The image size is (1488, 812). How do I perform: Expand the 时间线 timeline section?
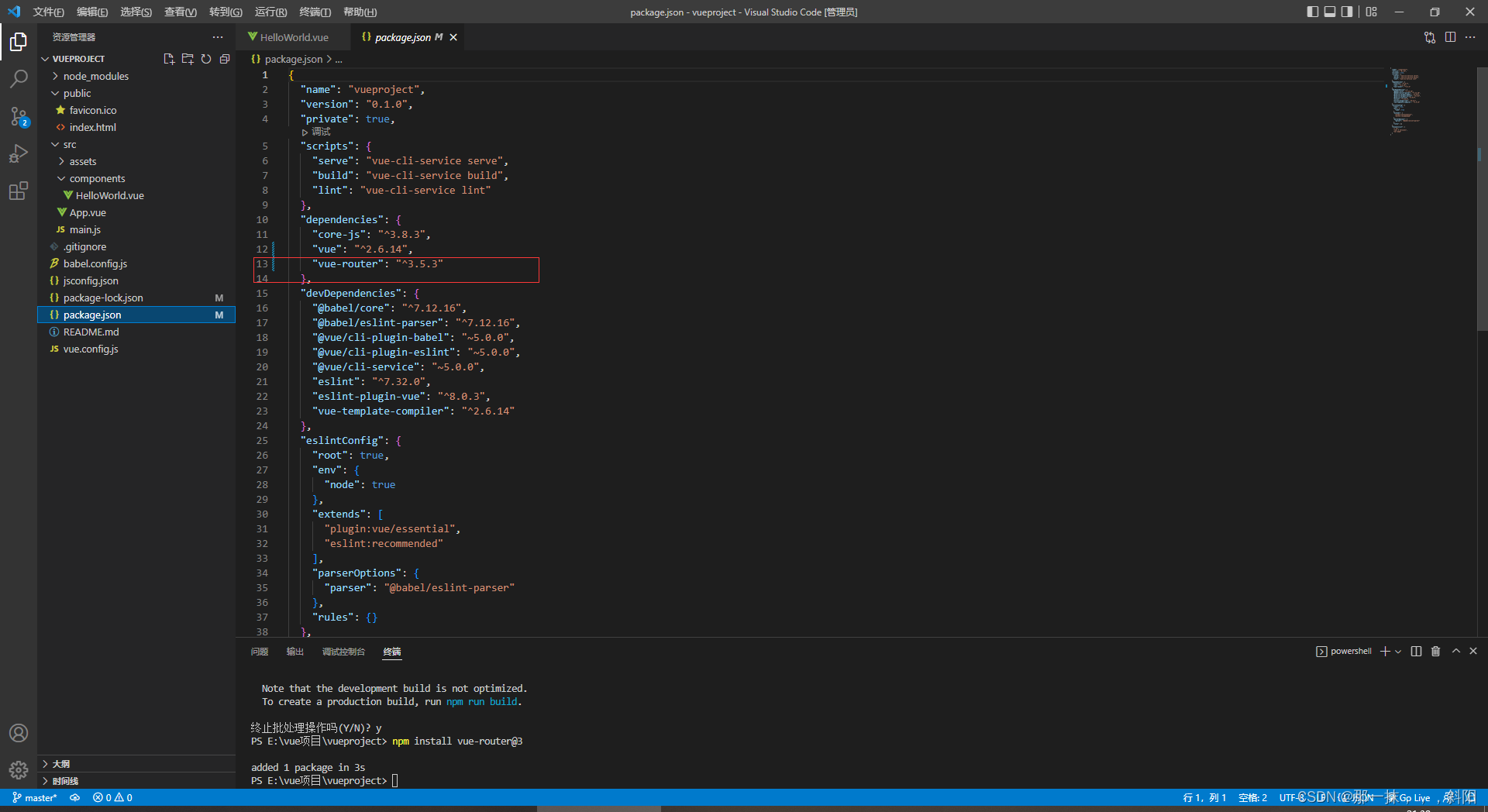pos(136,781)
